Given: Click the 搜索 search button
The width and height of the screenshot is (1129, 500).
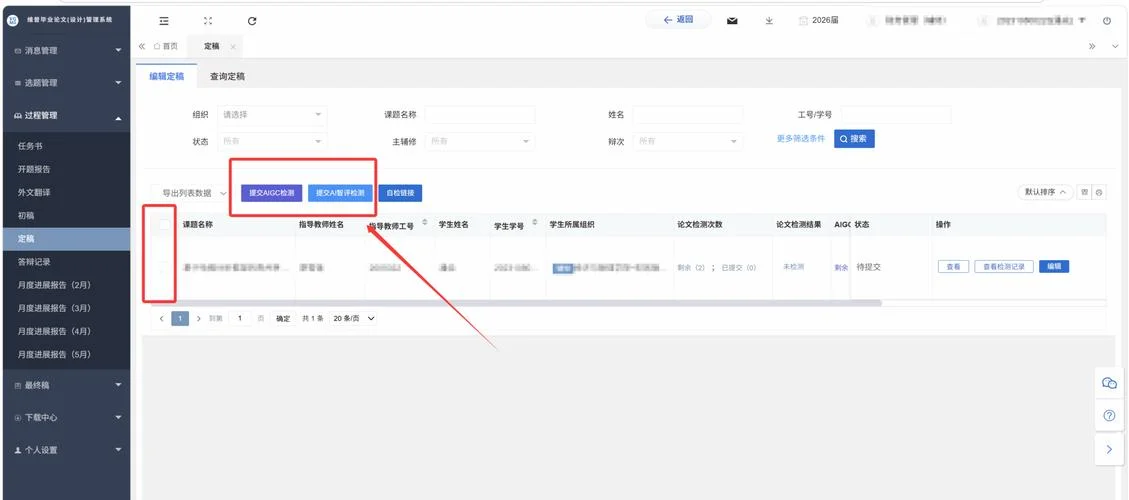Looking at the screenshot, I should (854, 139).
